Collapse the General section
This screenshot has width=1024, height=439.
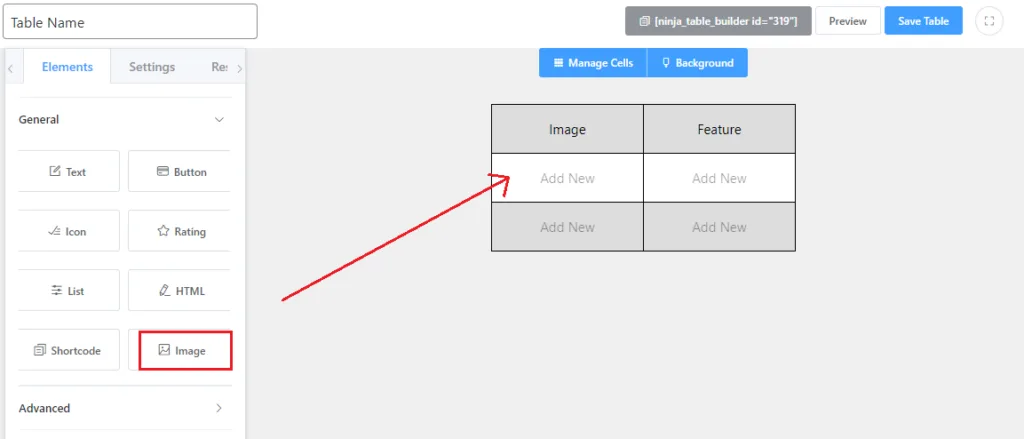219,120
